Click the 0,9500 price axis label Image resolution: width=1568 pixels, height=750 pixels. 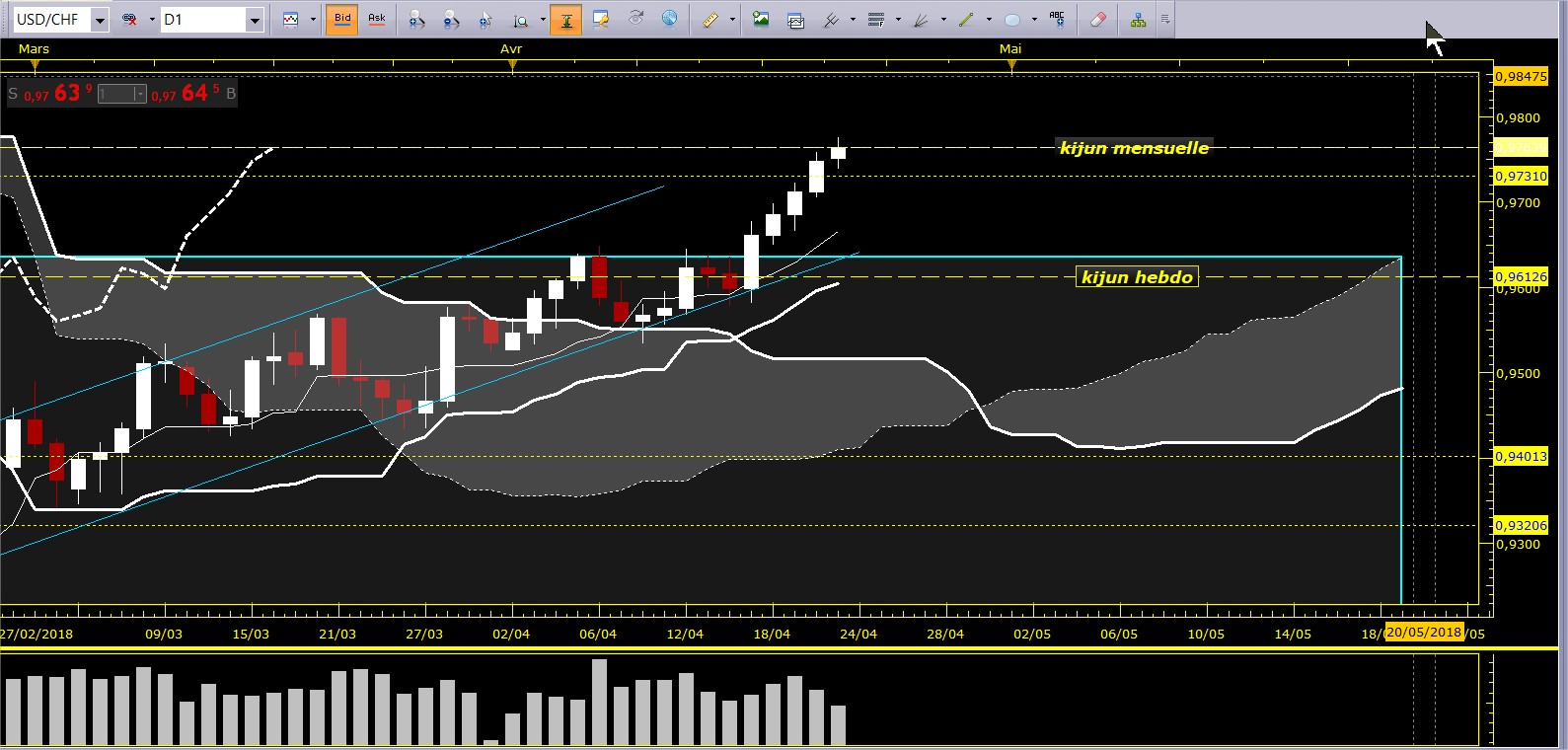pyautogui.click(x=1519, y=373)
